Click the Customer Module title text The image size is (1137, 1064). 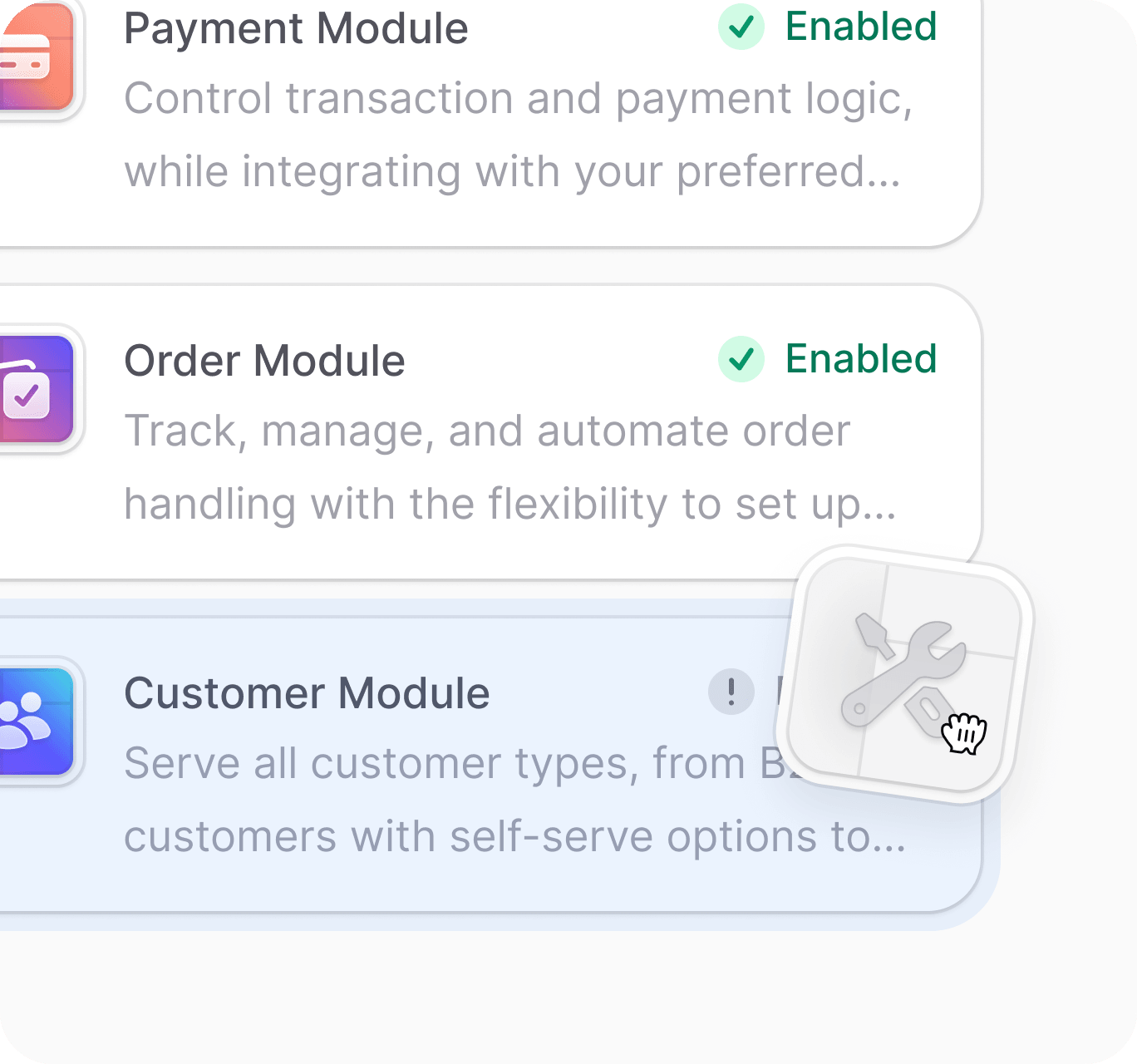pyautogui.click(x=307, y=692)
